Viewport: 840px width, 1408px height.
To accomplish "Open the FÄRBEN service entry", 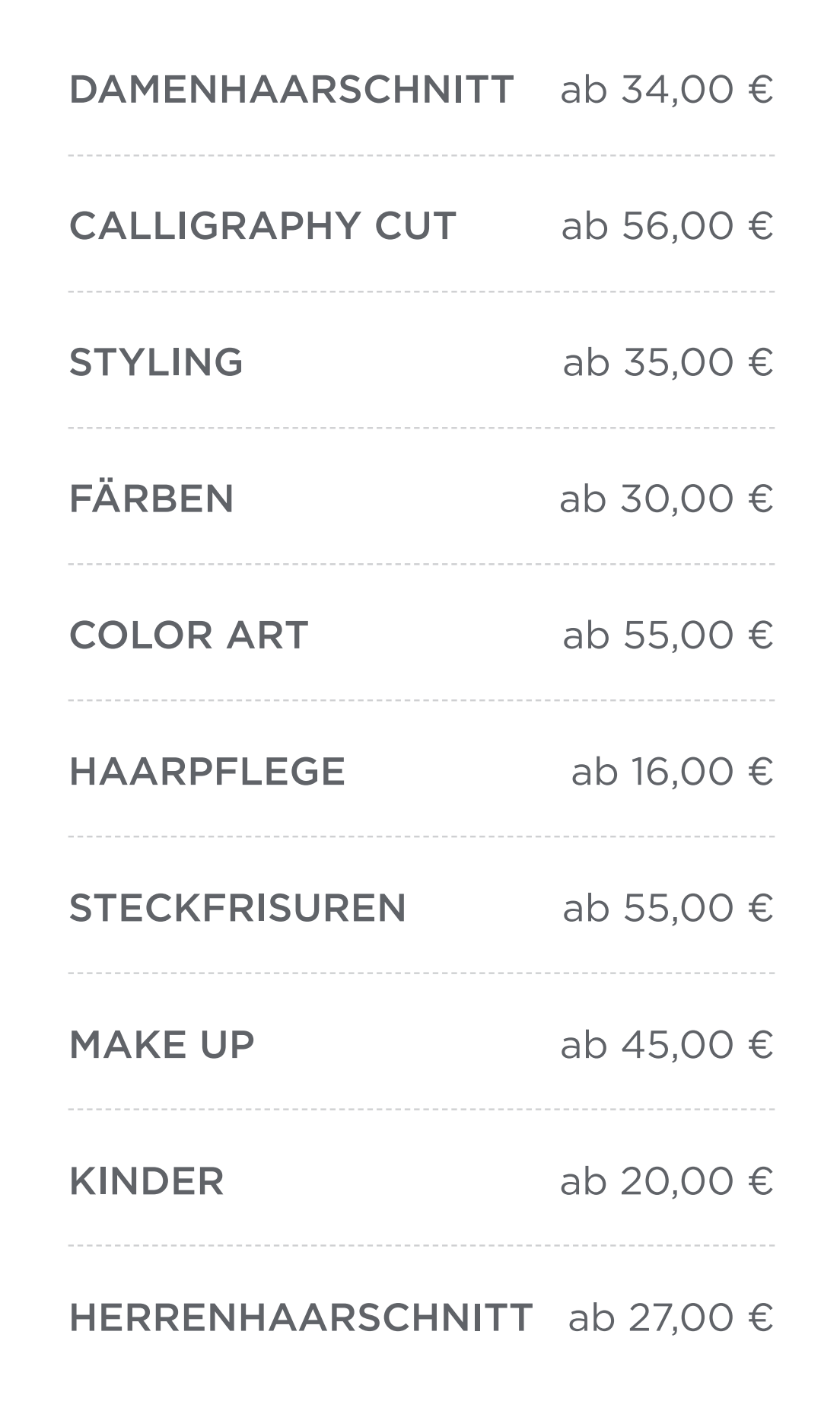I will point(151,499).
